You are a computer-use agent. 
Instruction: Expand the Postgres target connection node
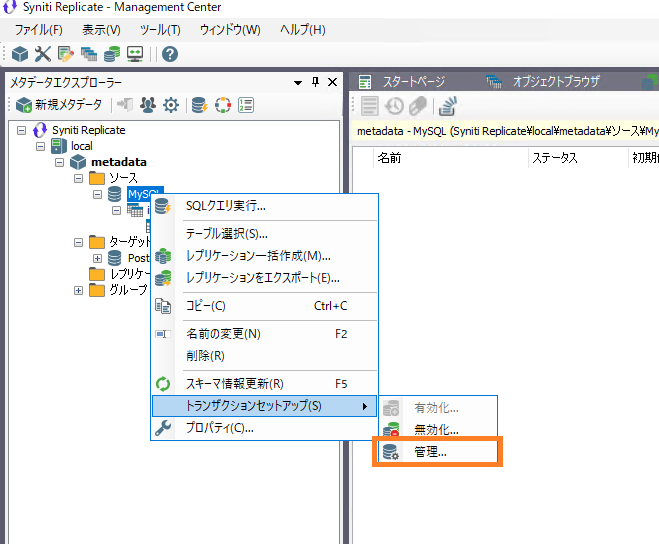point(98,258)
